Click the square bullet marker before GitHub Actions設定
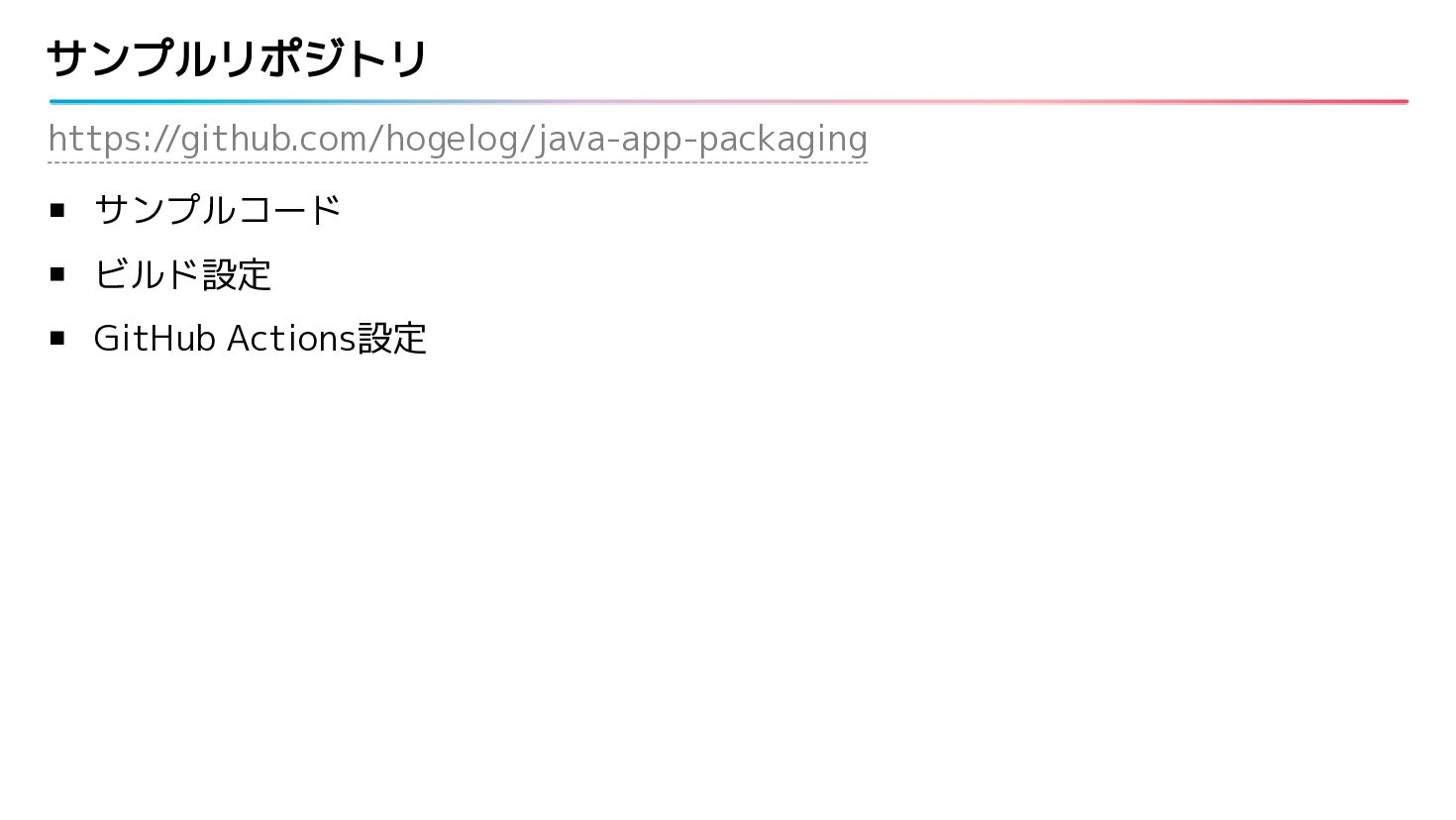Image resolution: width=1456 pixels, height=820 pixels. [x=57, y=339]
